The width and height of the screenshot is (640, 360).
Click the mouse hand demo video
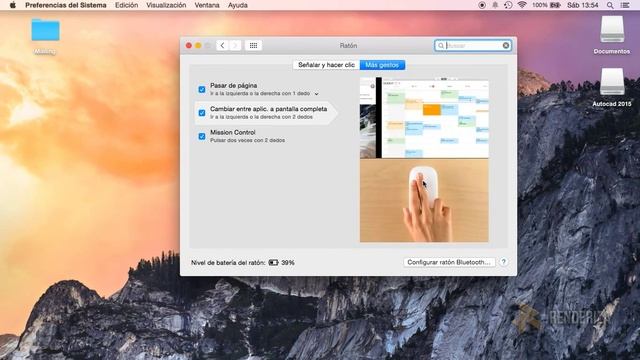point(424,200)
